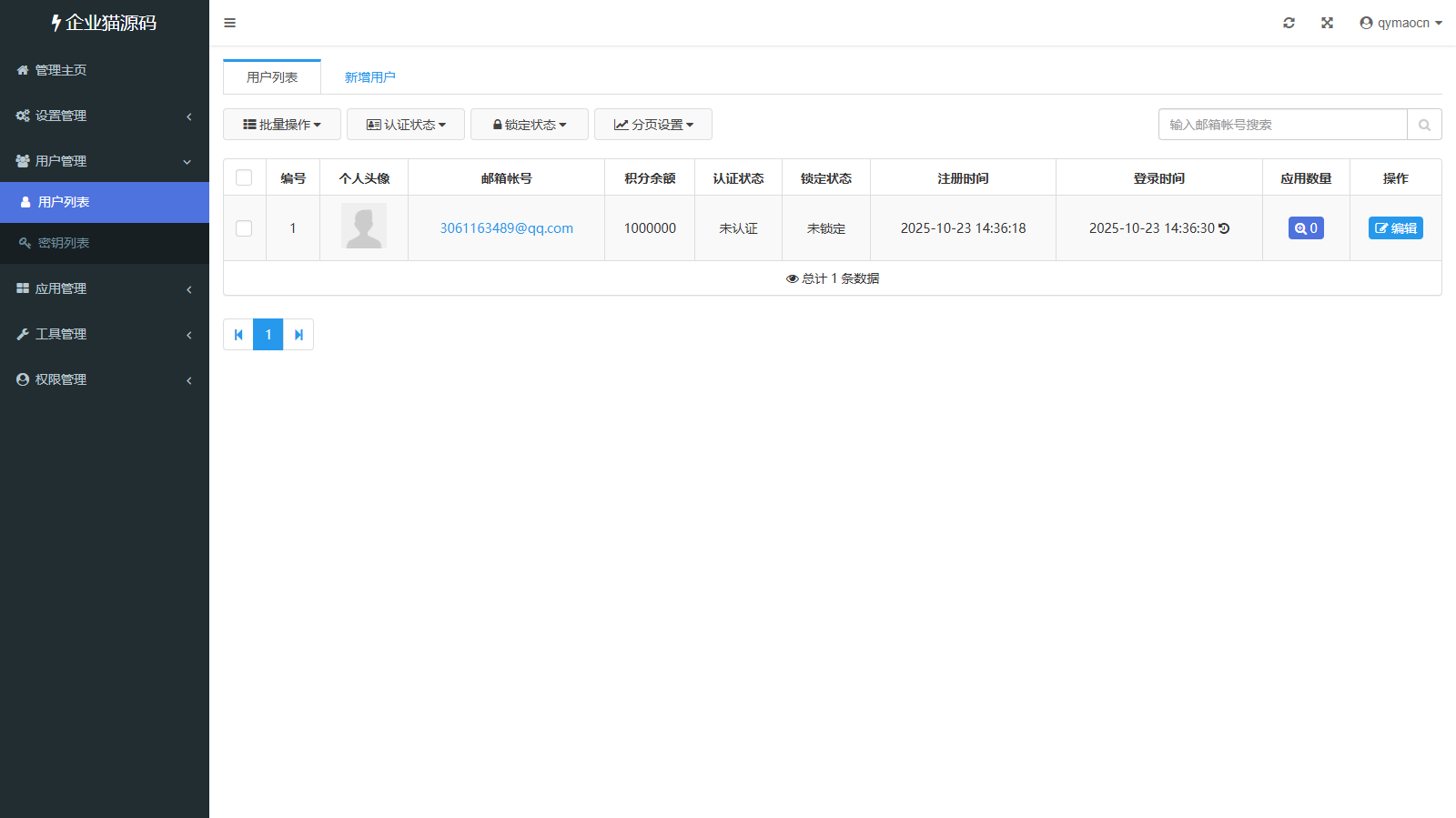
Task: Click the login history icon beside login time
Action: click(1225, 228)
